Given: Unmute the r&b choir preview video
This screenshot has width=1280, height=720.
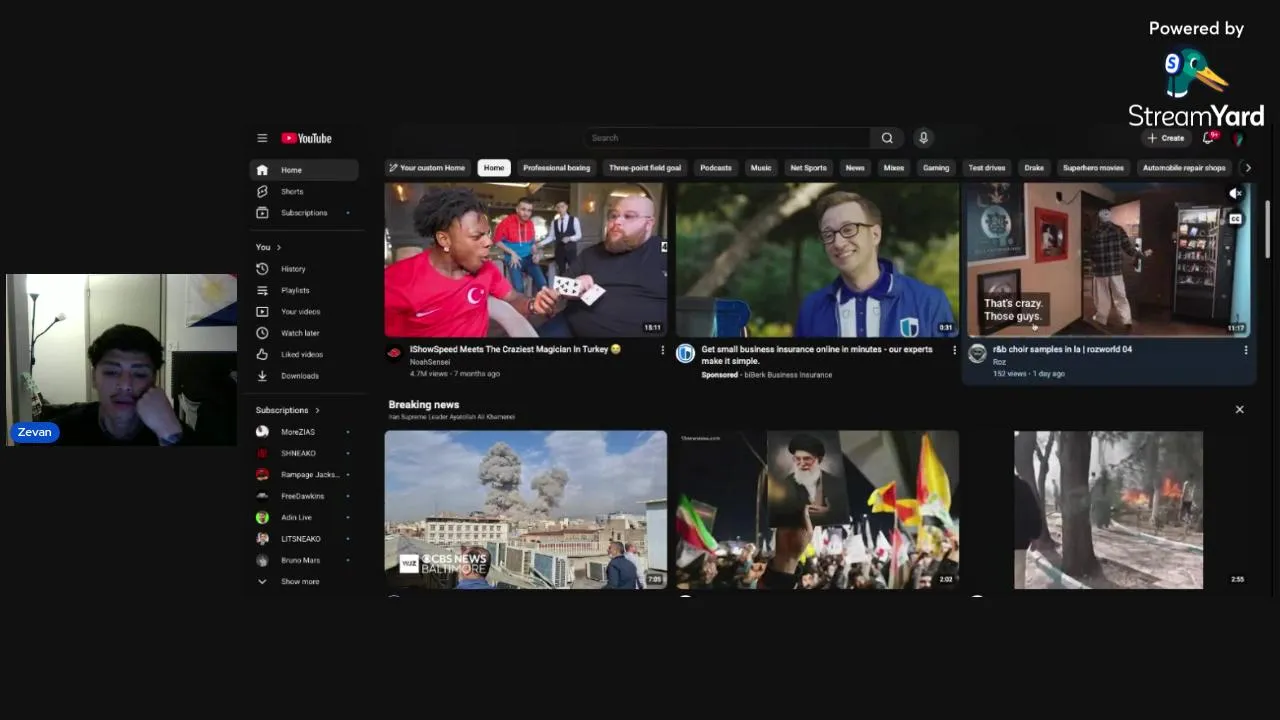Looking at the screenshot, I should 1236,194.
